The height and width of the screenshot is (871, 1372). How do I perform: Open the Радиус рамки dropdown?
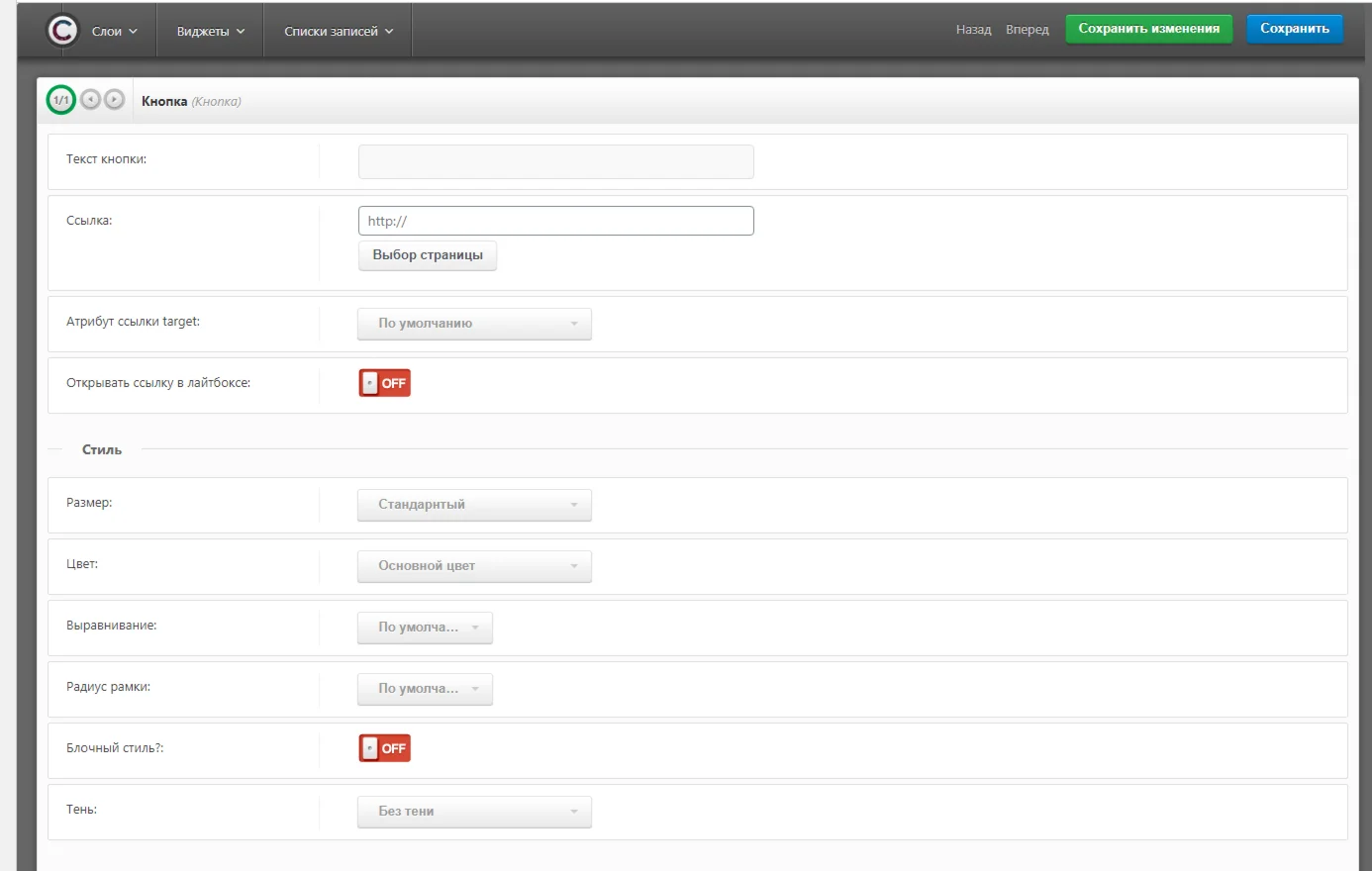[x=425, y=689]
